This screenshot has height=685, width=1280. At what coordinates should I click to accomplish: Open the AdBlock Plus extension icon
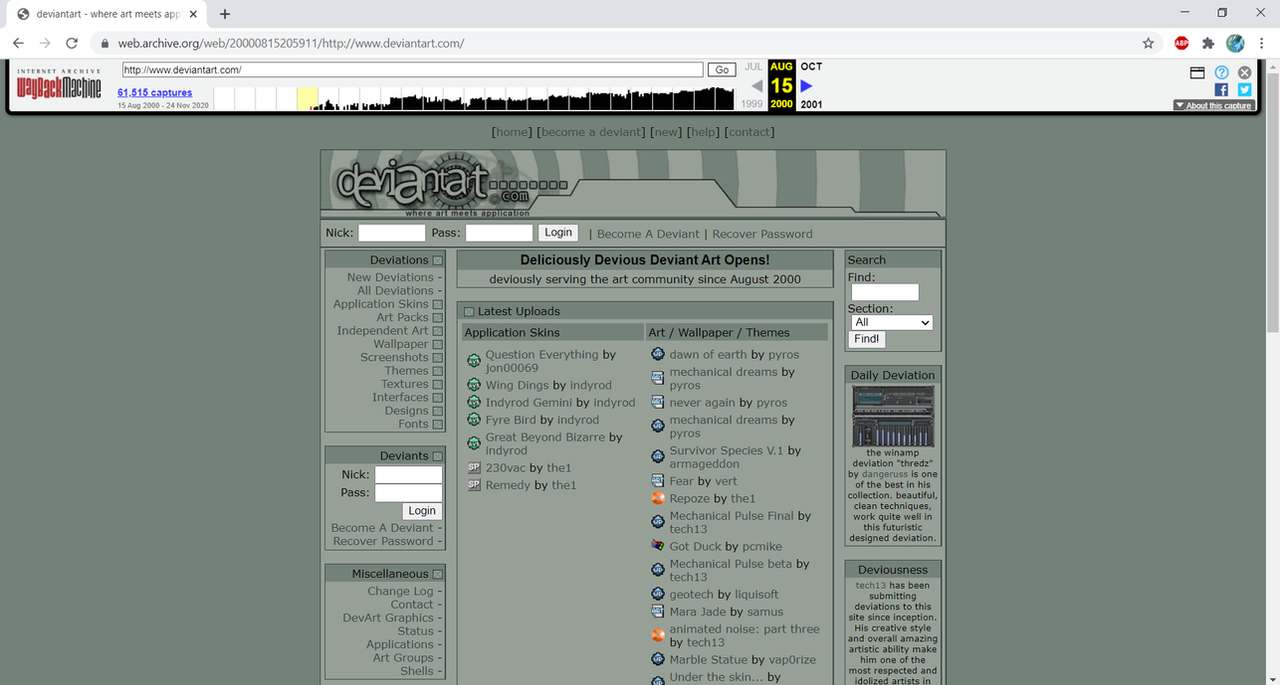point(1181,43)
